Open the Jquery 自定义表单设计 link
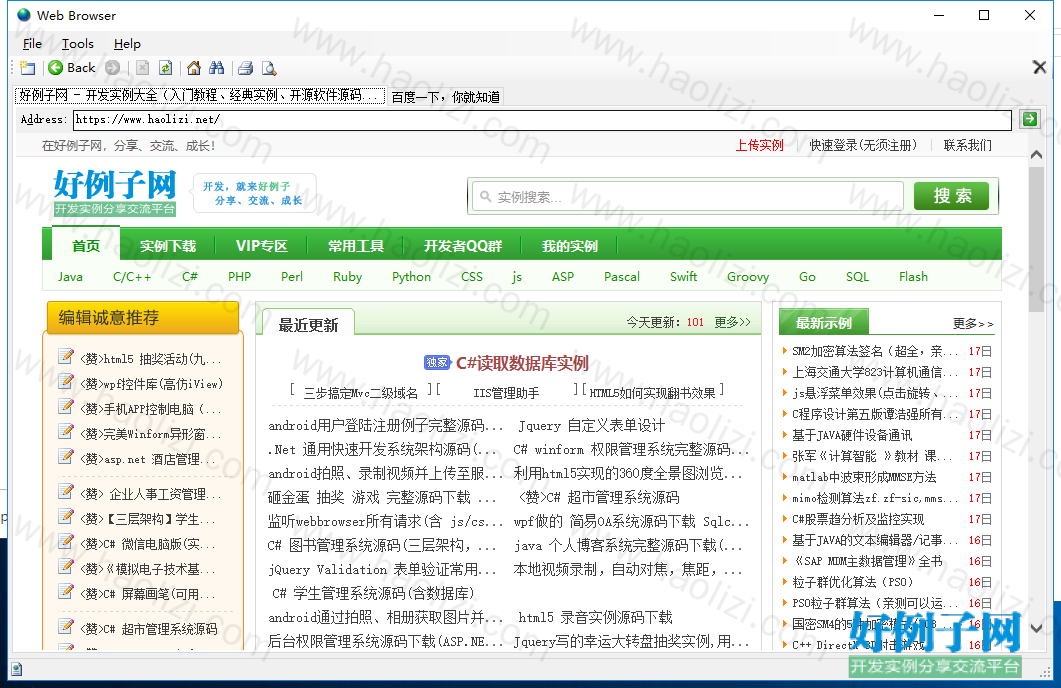Viewport: 1061px width, 688px height. (591, 426)
